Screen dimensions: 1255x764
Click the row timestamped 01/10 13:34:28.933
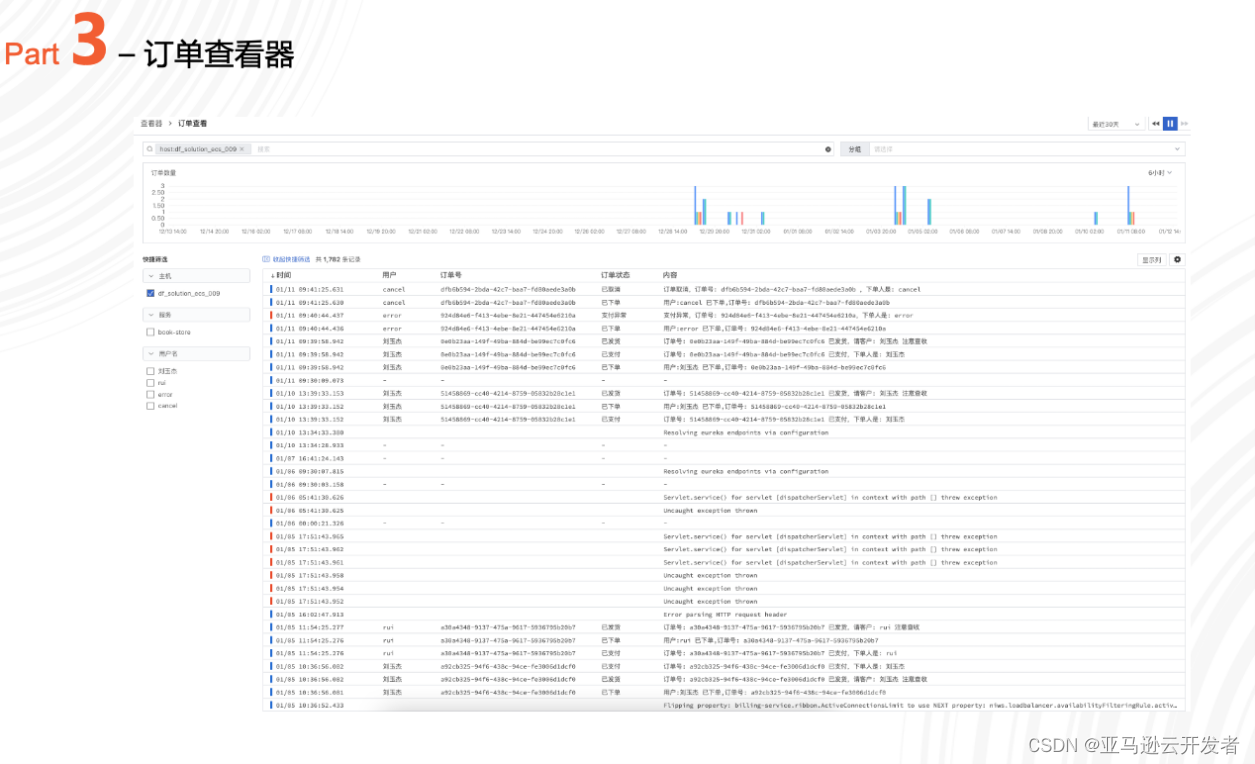724,445
